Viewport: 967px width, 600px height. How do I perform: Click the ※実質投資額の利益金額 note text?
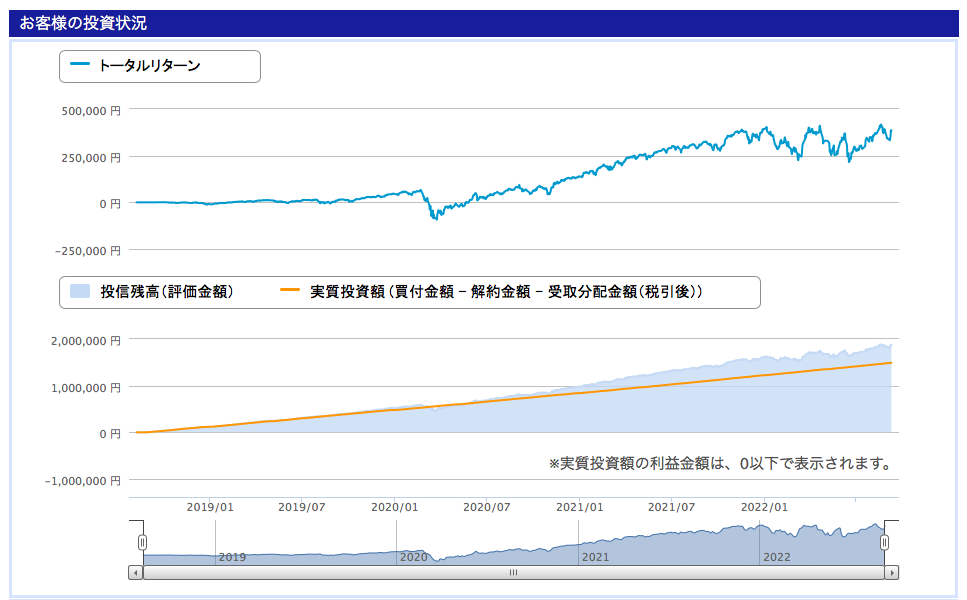pos(720,463)
